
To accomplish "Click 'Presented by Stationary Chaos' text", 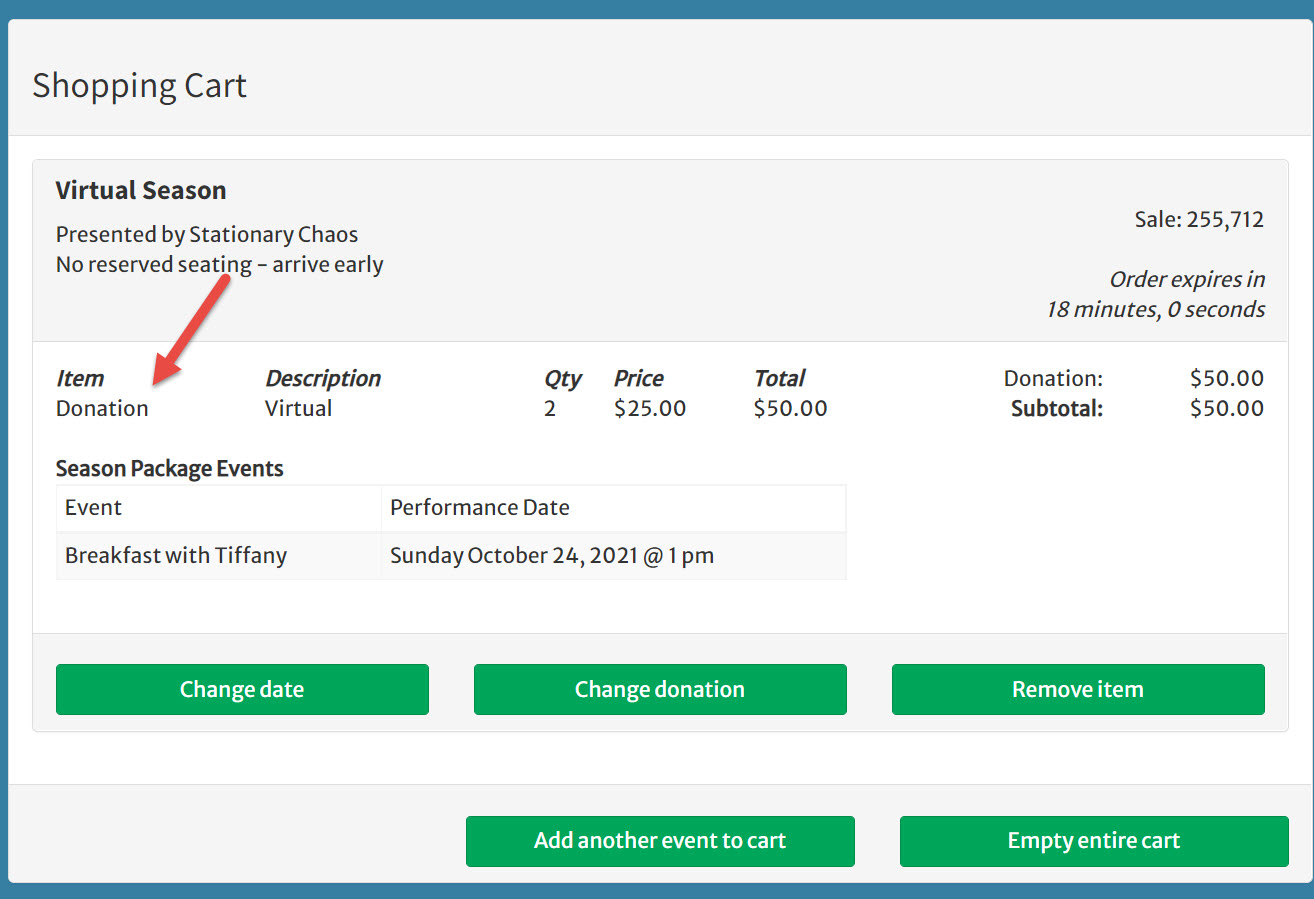I will click(207, 235).
